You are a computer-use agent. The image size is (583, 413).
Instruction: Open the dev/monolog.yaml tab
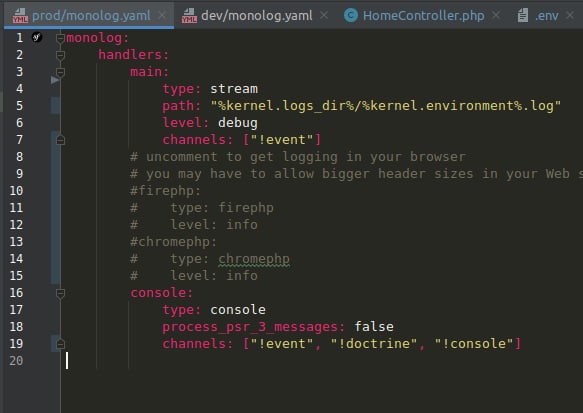[x=256, y=15]
